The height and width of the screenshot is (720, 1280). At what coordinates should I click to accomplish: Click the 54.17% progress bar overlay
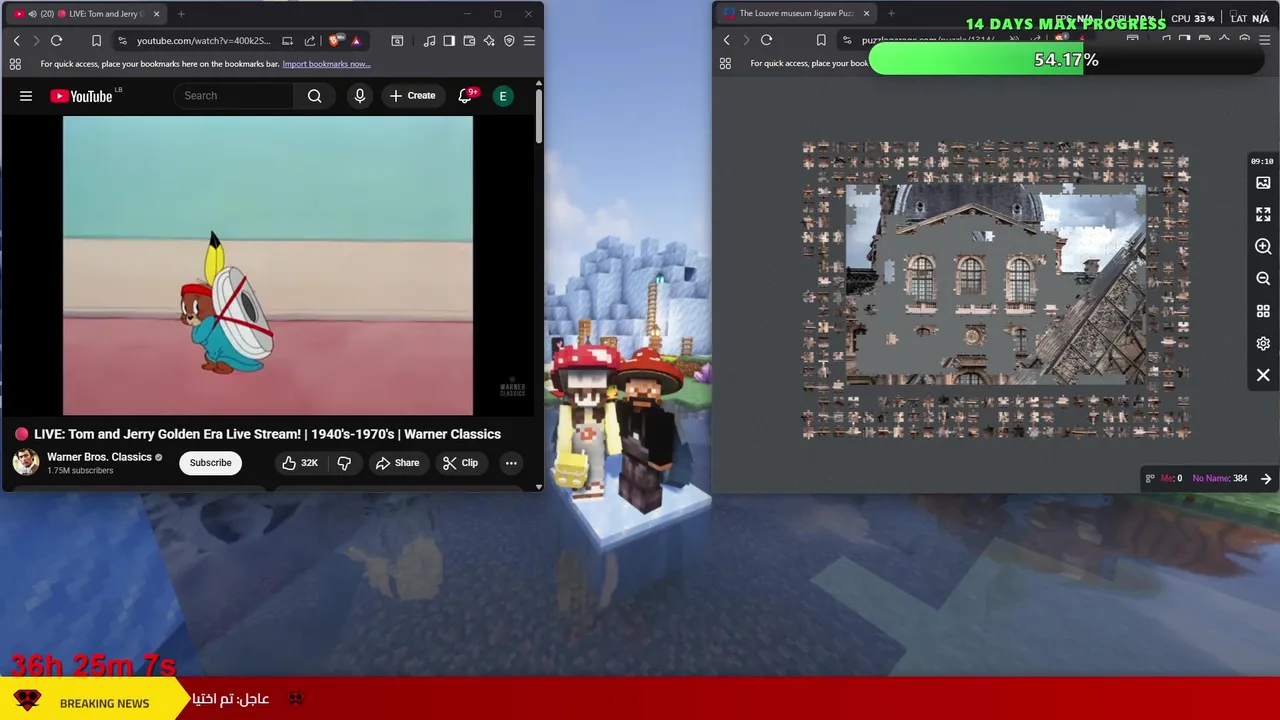[1066, 60]
